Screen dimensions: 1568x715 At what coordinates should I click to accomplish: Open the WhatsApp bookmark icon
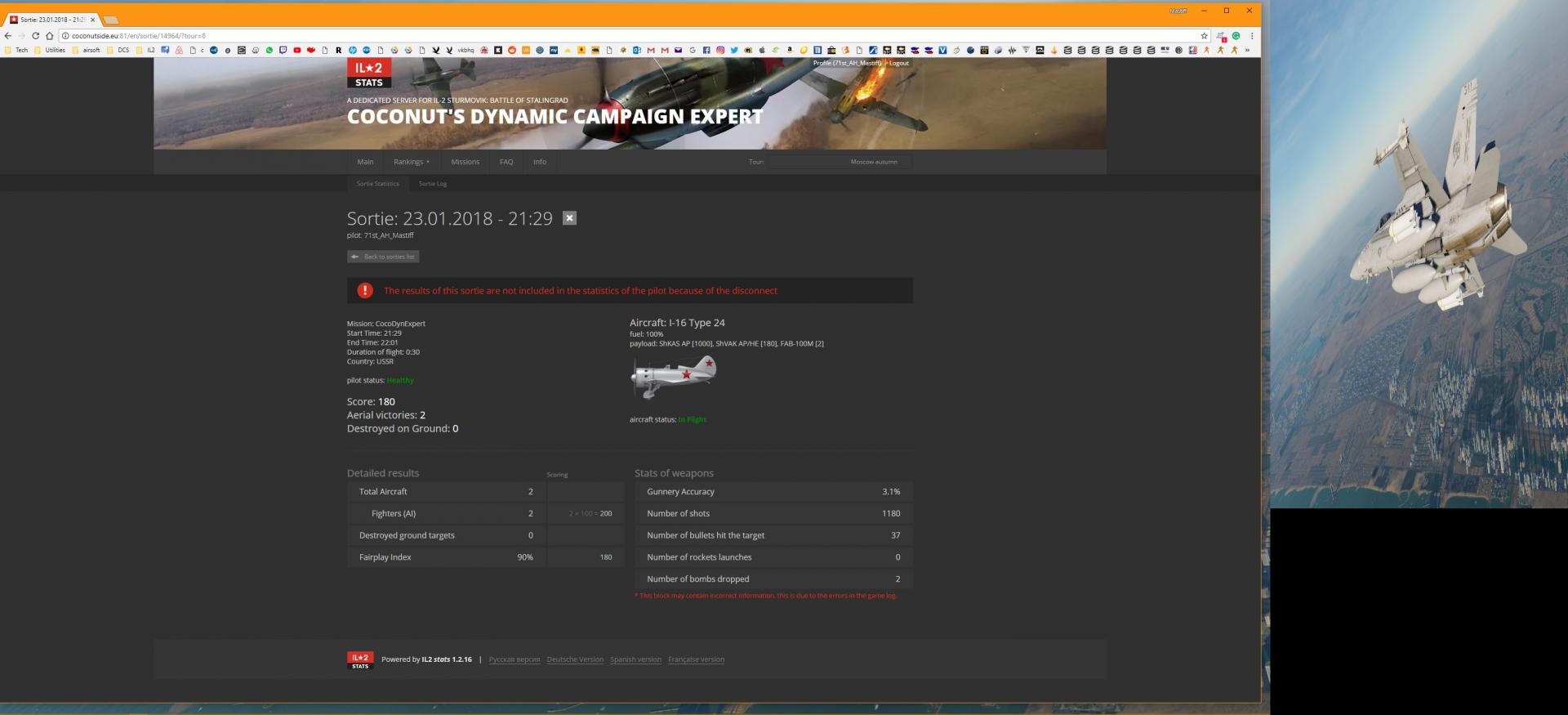(269, 50)
